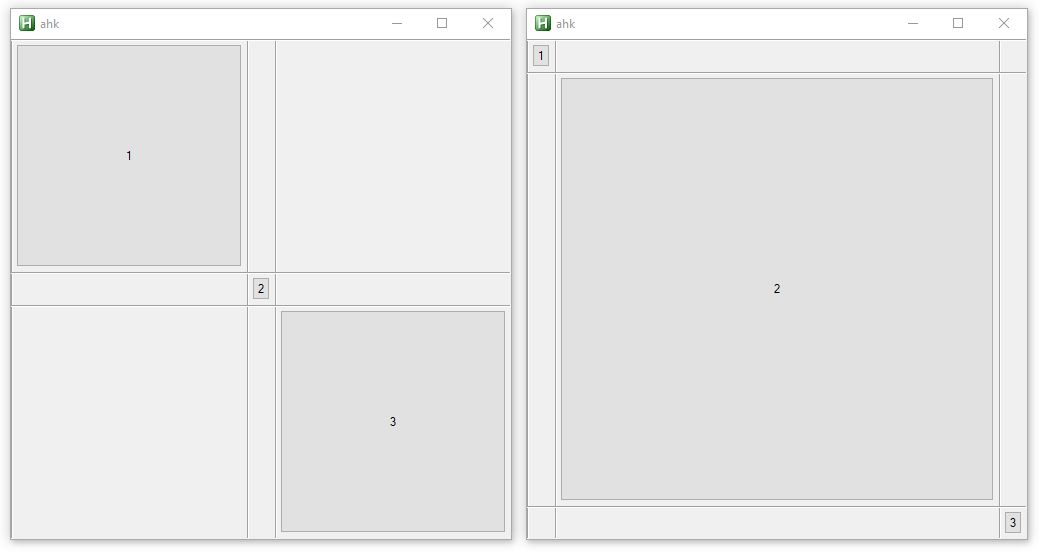This screenshot has height=553, width=1039.
Task: Click the empty bottom-left cell in the left window
Action: point(129,422)
